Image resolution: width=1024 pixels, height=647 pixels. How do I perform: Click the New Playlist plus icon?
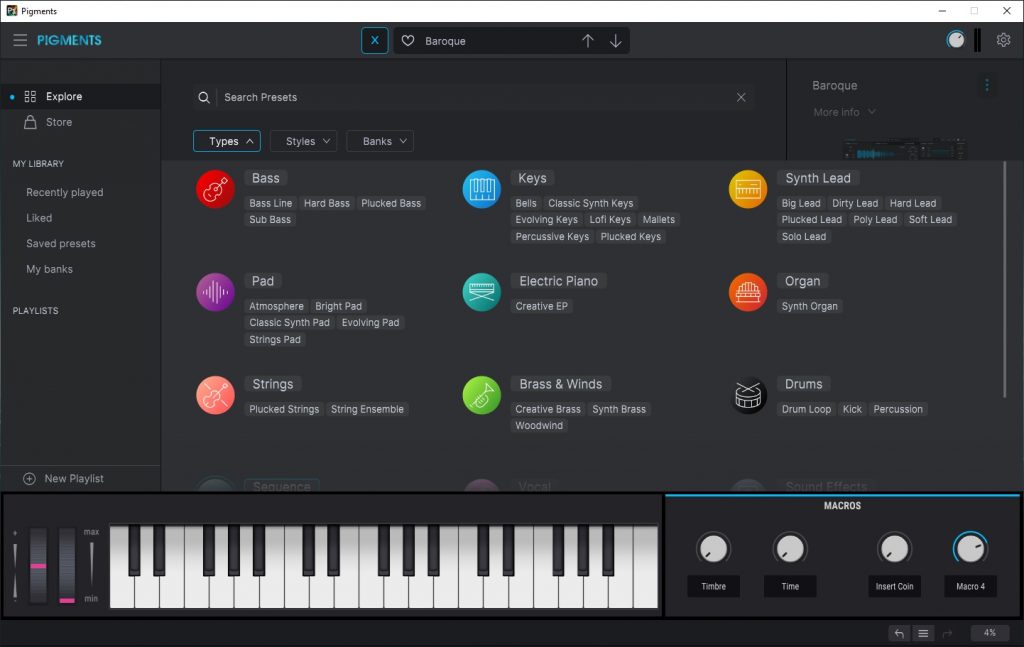[29, 479]
